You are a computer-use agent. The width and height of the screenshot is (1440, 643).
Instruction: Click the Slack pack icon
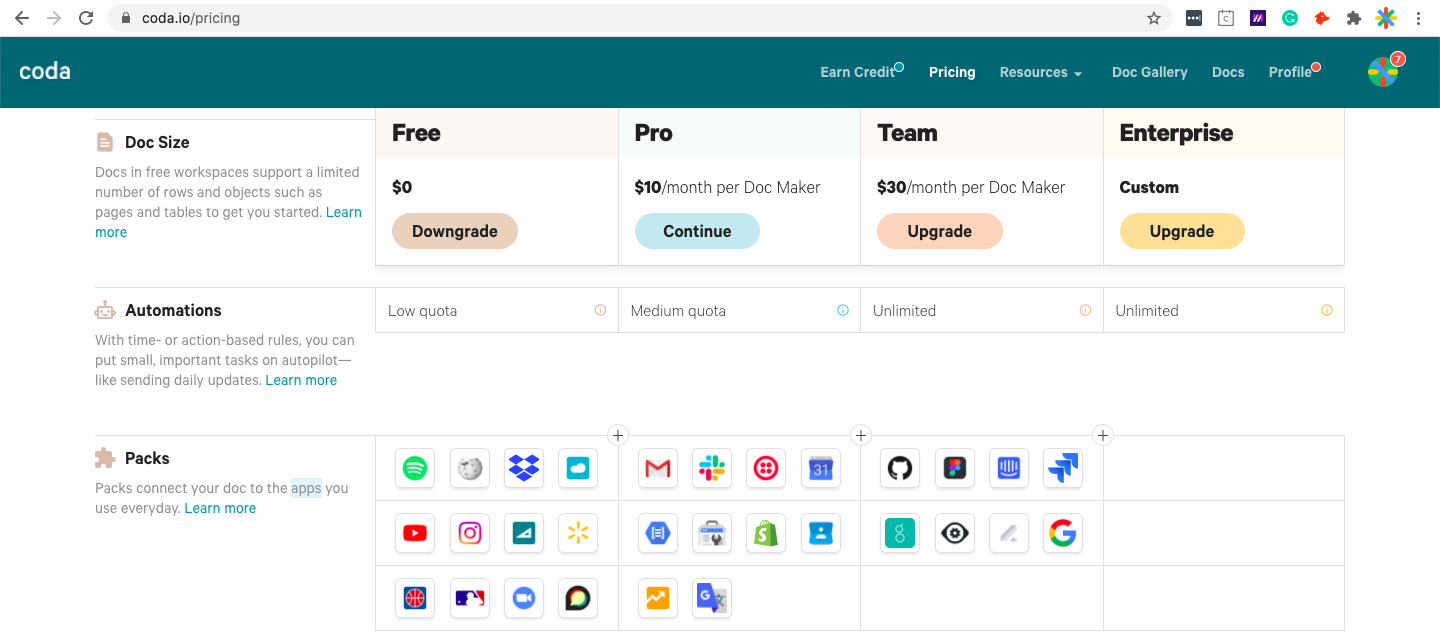712,468
